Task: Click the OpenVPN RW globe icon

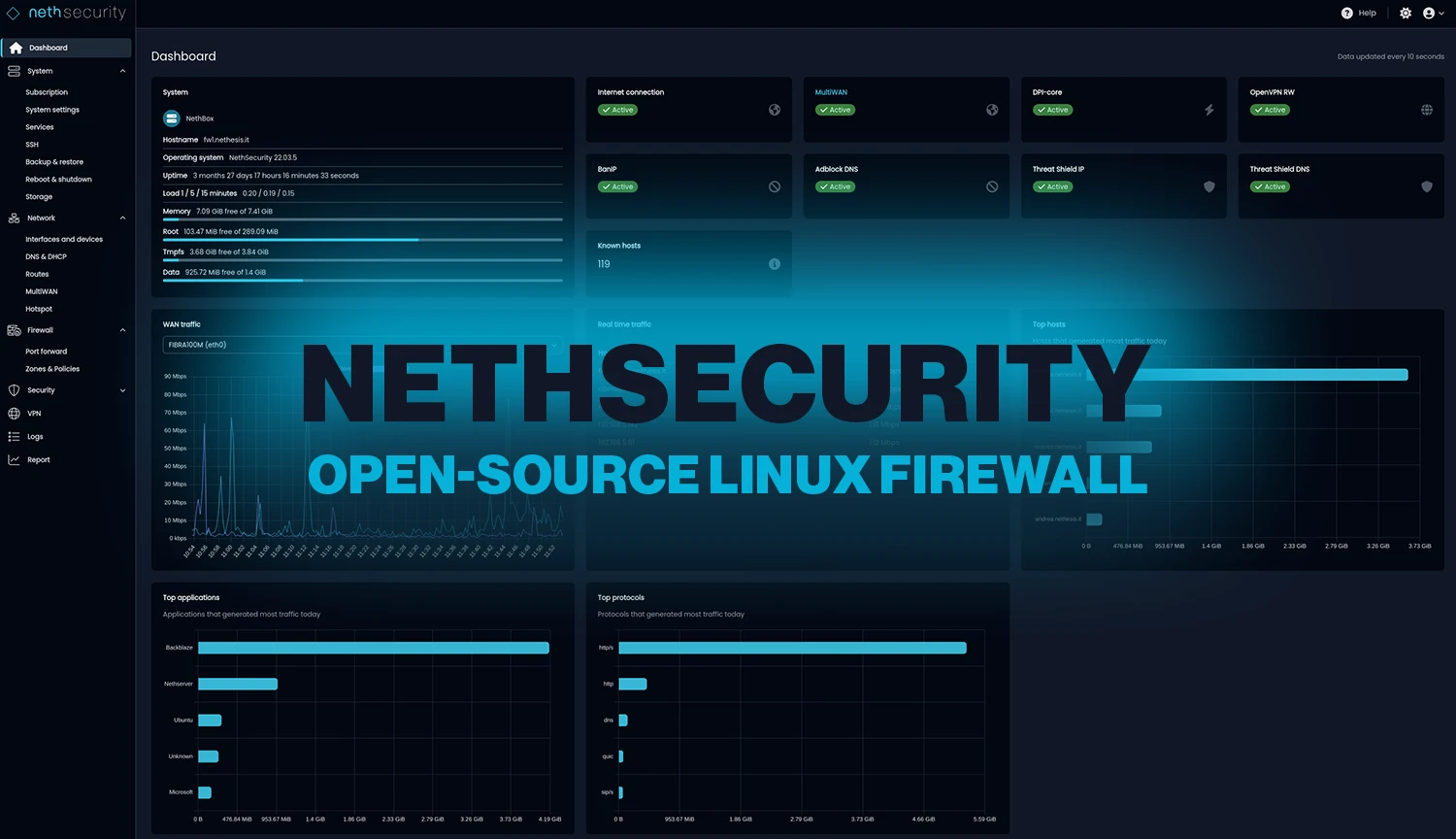Action: pyautogui.click(x=1426, y=110)
